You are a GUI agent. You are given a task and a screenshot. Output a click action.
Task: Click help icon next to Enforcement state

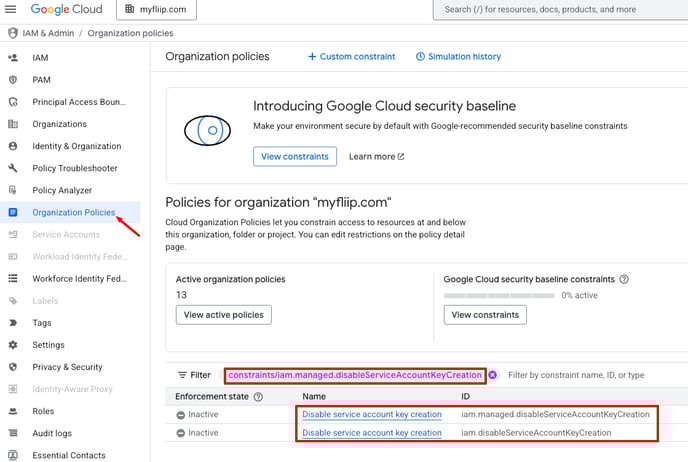click(x=258, y=397)
